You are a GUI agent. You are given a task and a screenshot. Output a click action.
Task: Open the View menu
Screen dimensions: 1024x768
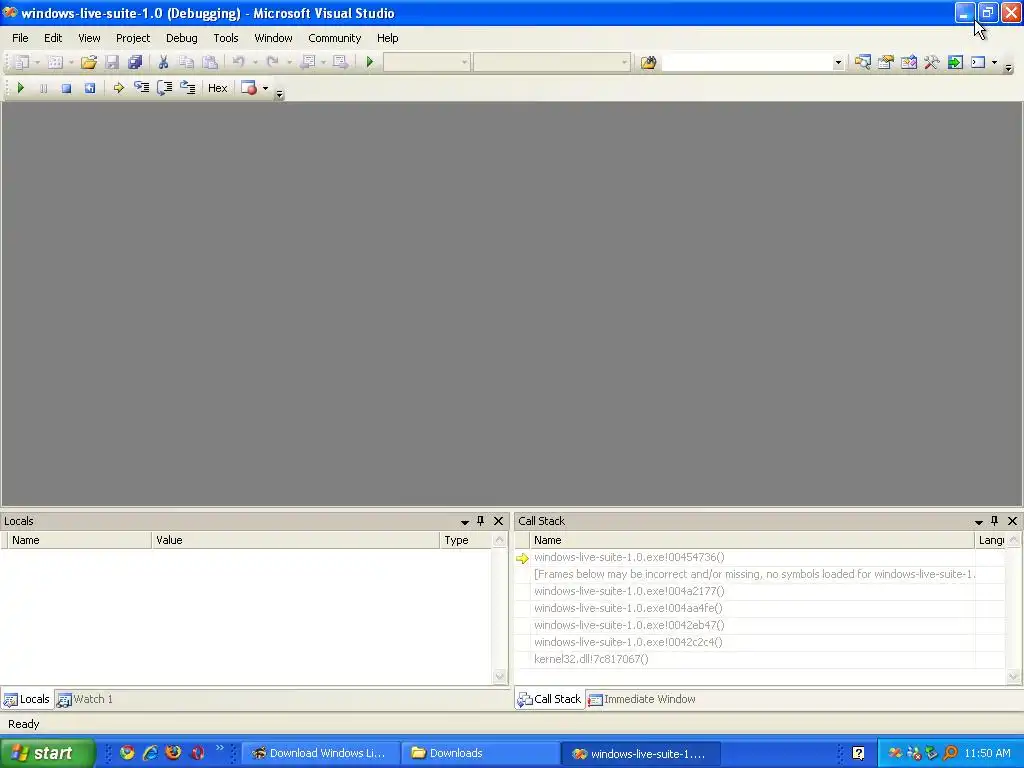pyautogui.click(x=89, y=38)
